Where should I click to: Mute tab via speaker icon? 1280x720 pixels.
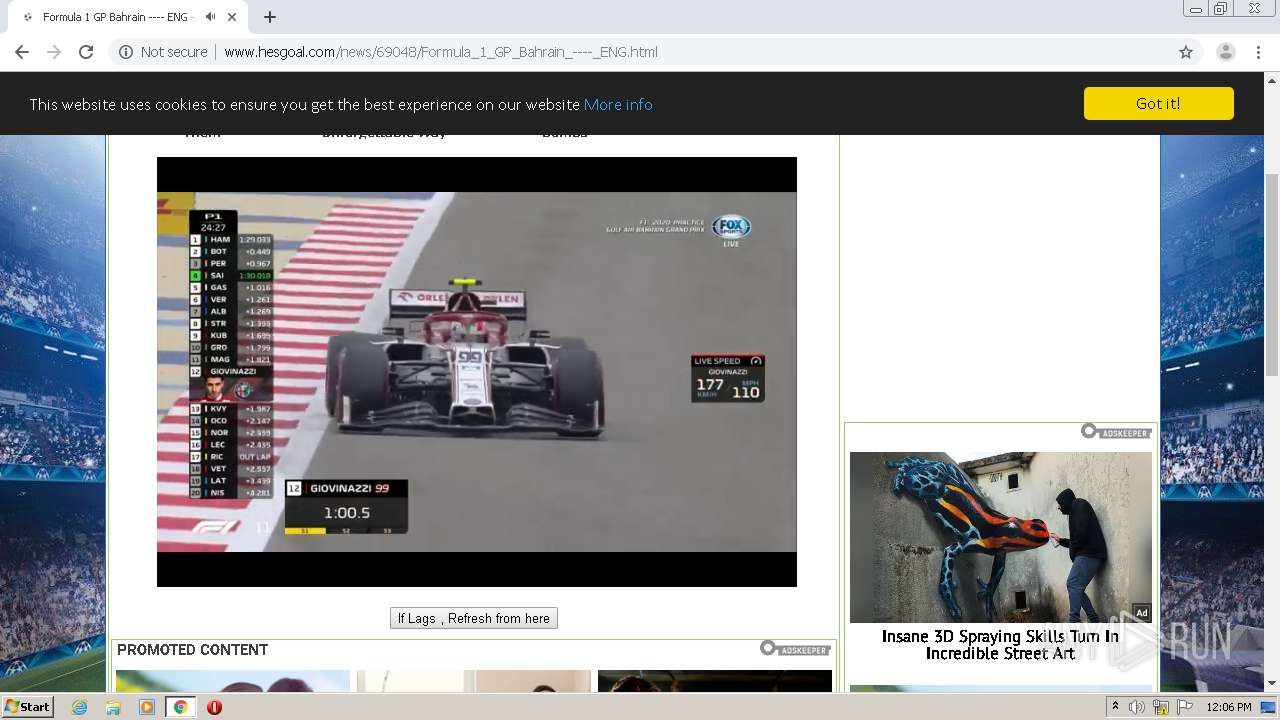point(210,17)
